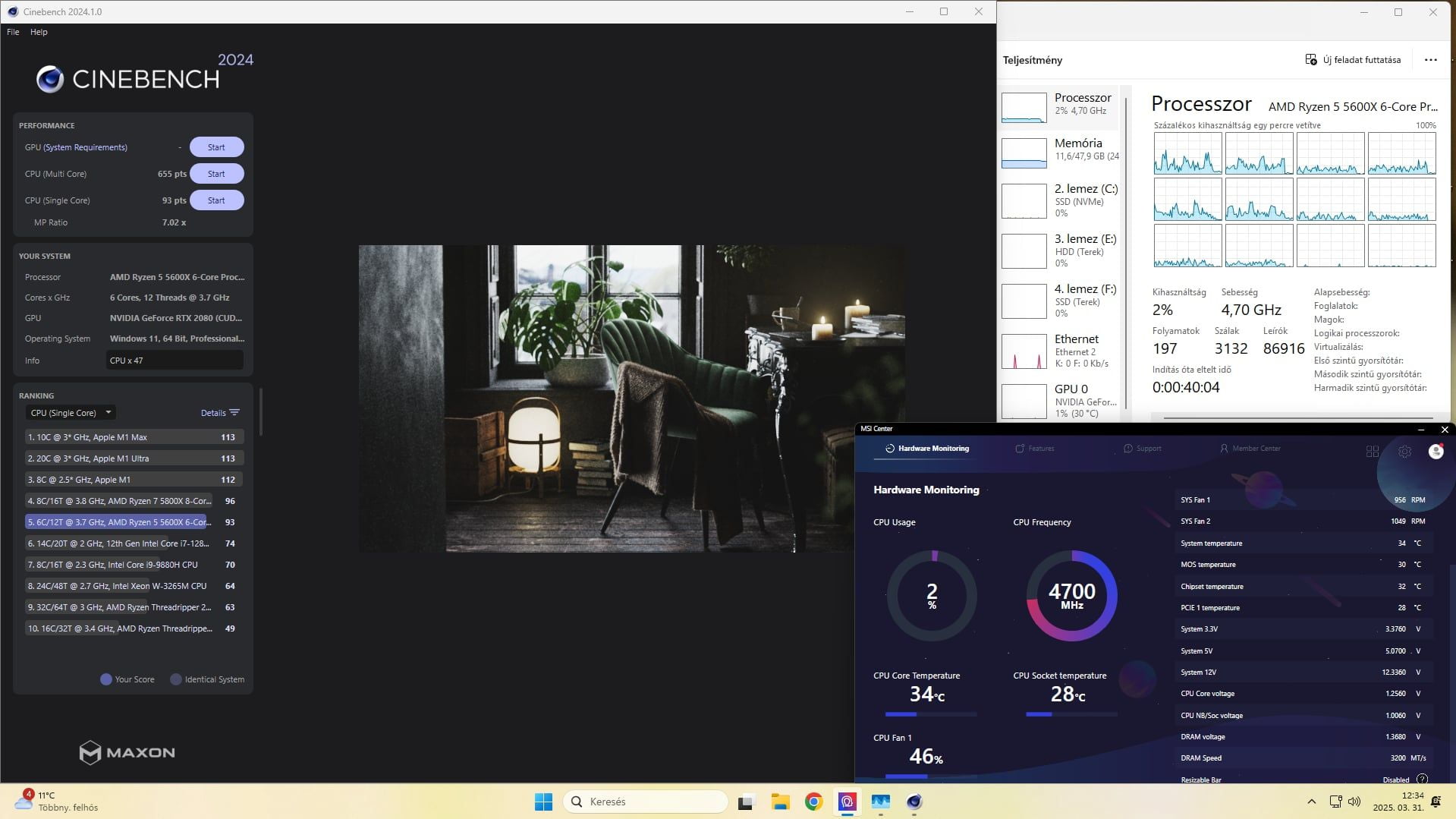Click the Cinebench ranking panel scrollbar
This screenshot has height=819, width=1456.
[x=261, y=412]
